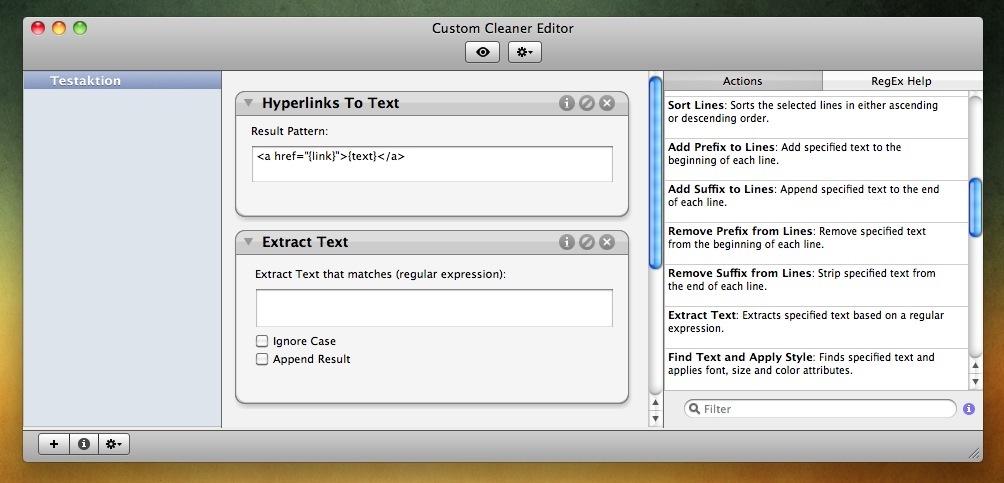The image size is (1004, 483).
Task: Select the Actions tab
Action: pos(742,81)
